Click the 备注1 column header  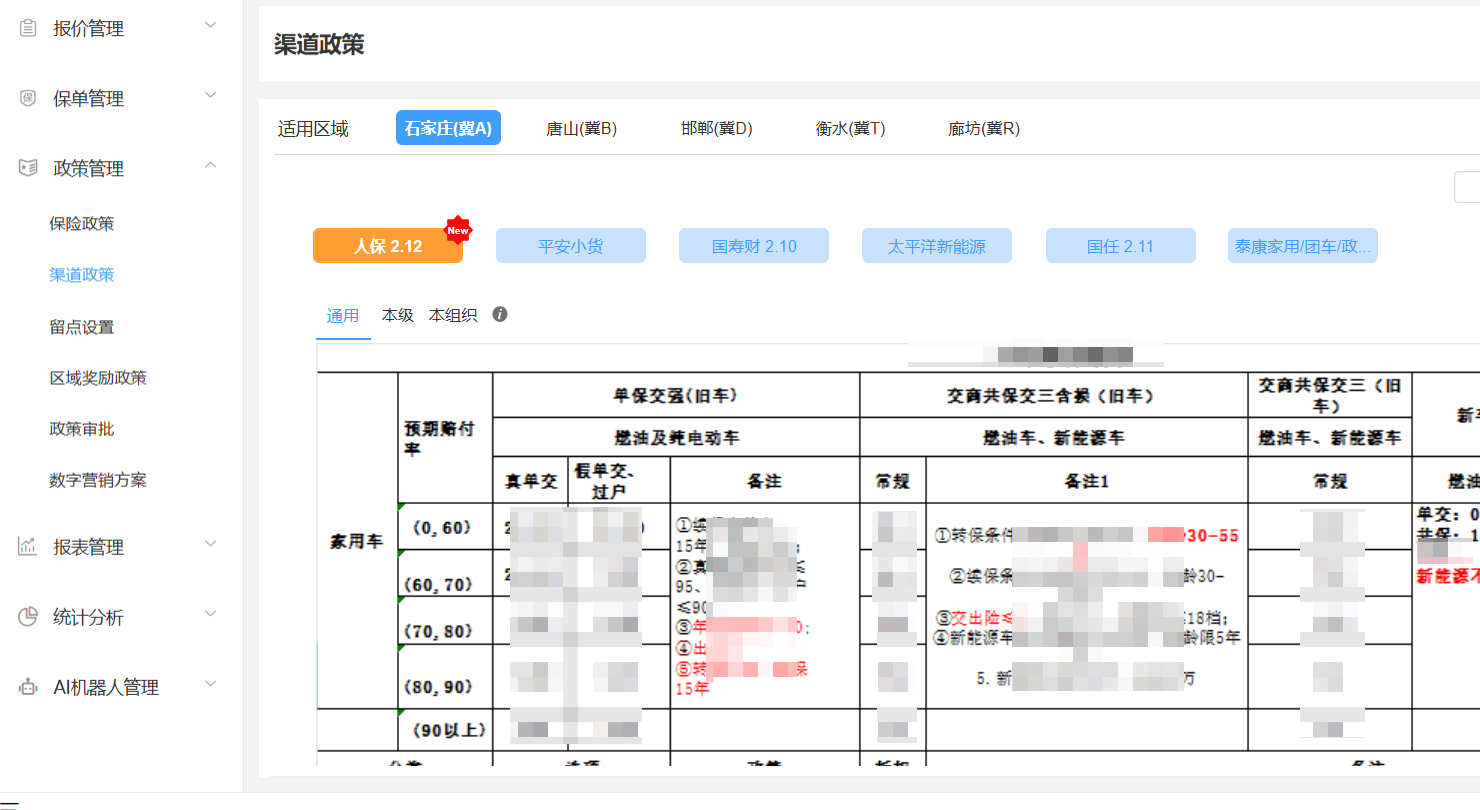click(1086, 480)
